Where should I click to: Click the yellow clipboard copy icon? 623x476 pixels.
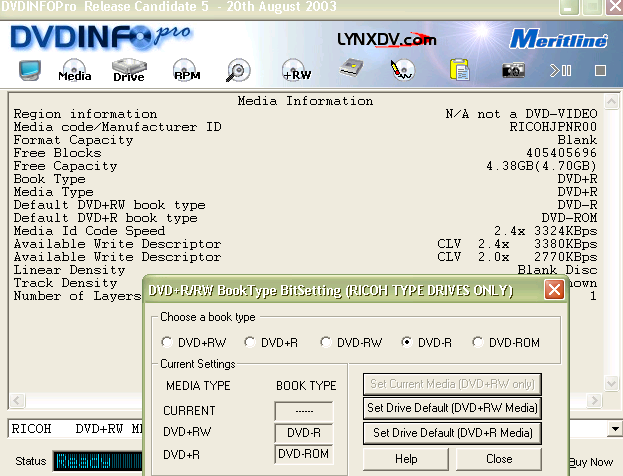pyautogui.click(x=460, y=70)
